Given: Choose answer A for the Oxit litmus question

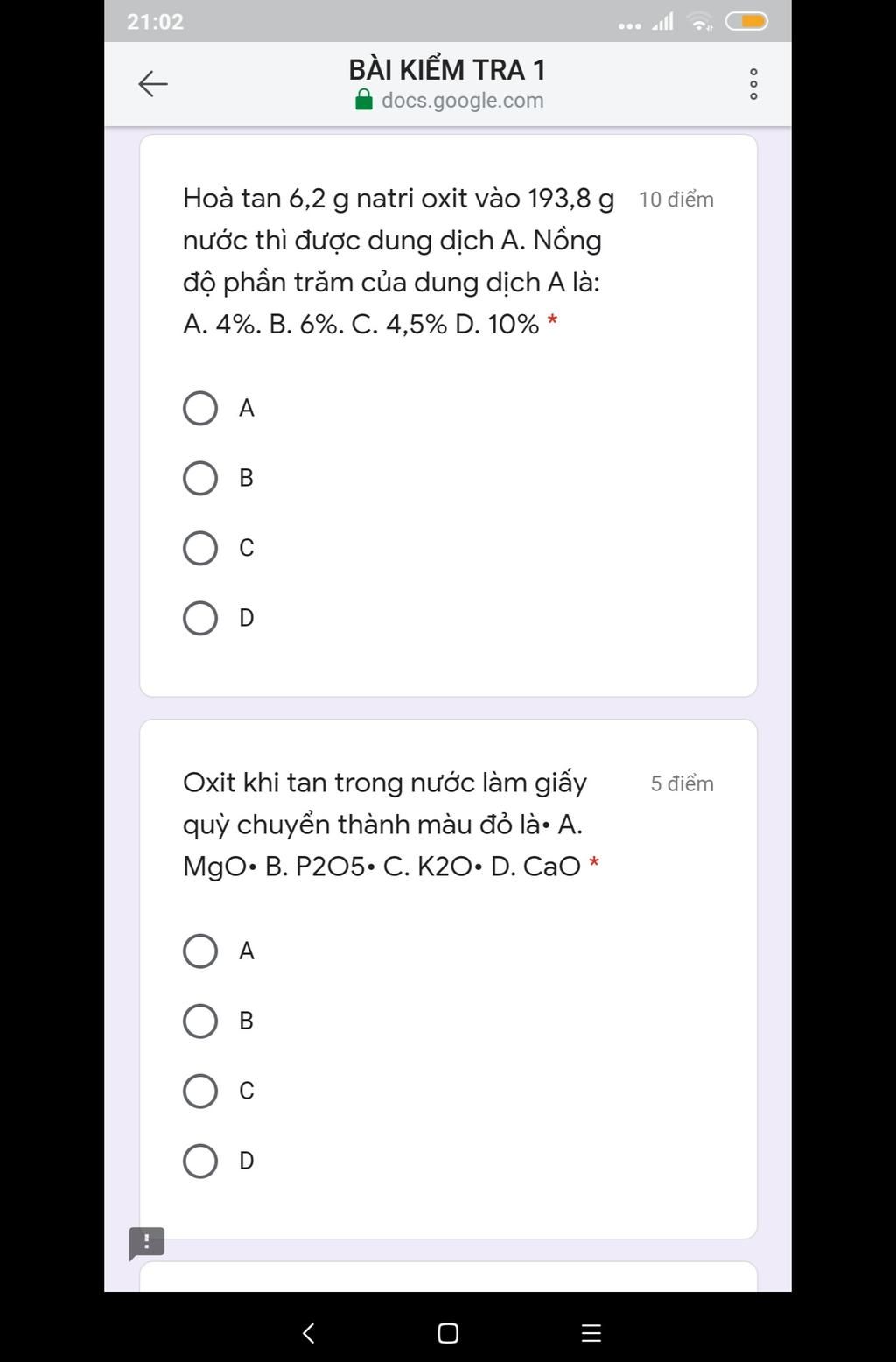Looking at the screenshot, I should [x=200, y=951].
